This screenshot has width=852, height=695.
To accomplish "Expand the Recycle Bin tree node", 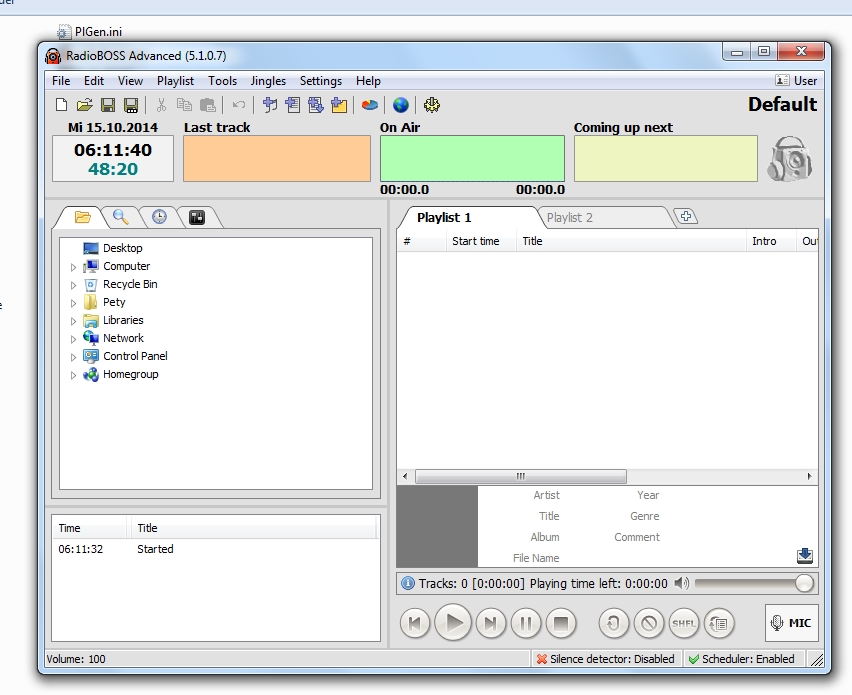I will pyautogui.click(x=73, y=285).
